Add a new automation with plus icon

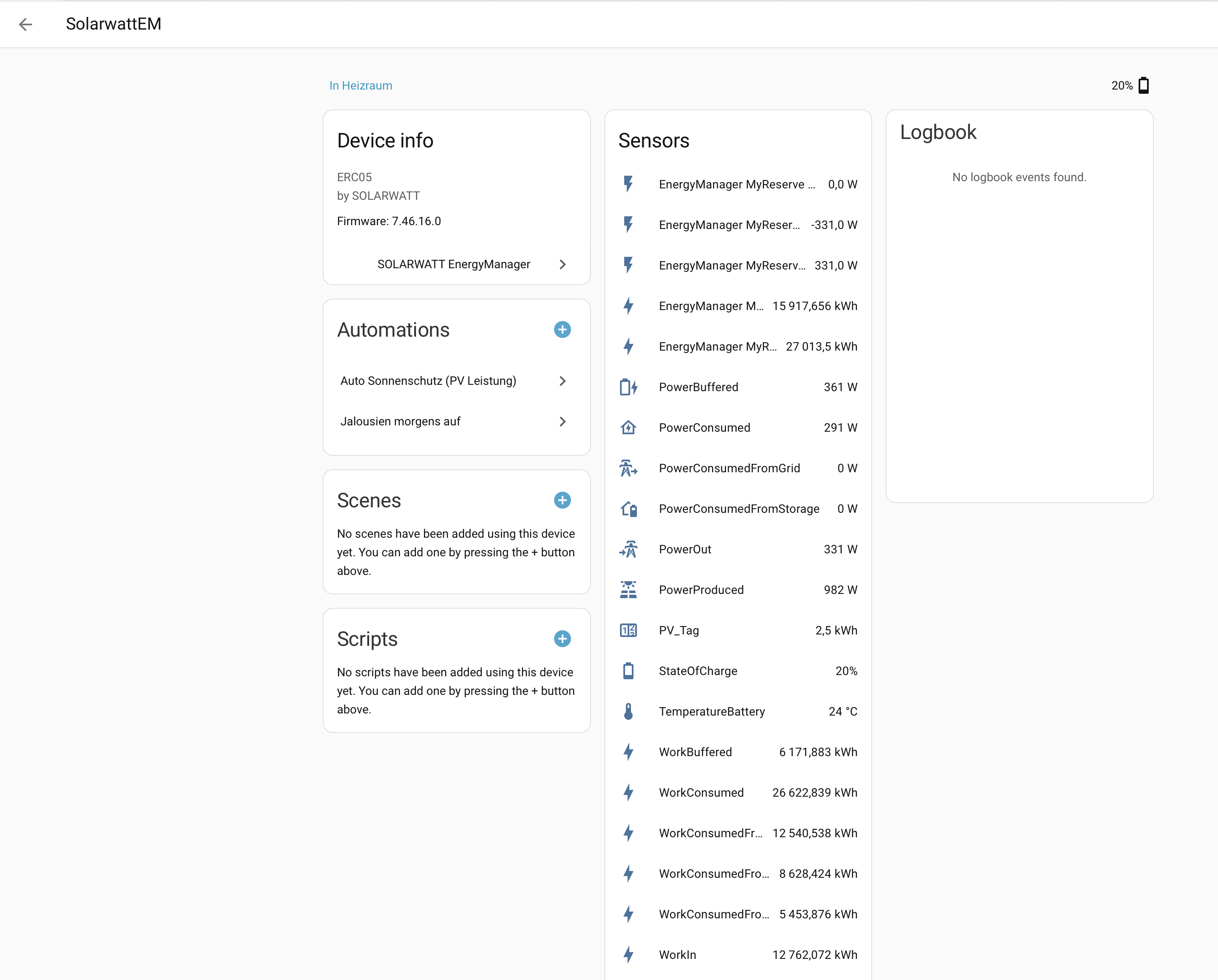pos(562,329)
